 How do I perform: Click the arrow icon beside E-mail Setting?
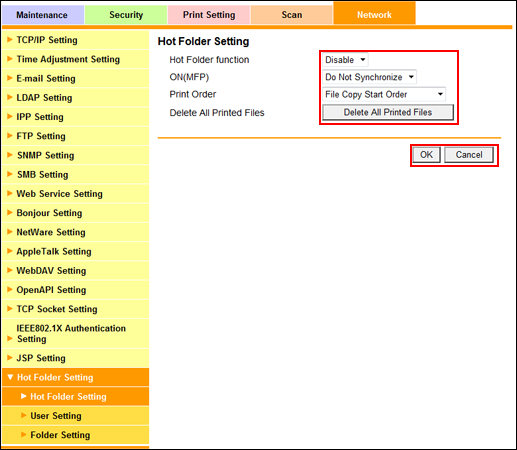pyautogui.click(x=10, y=78)
